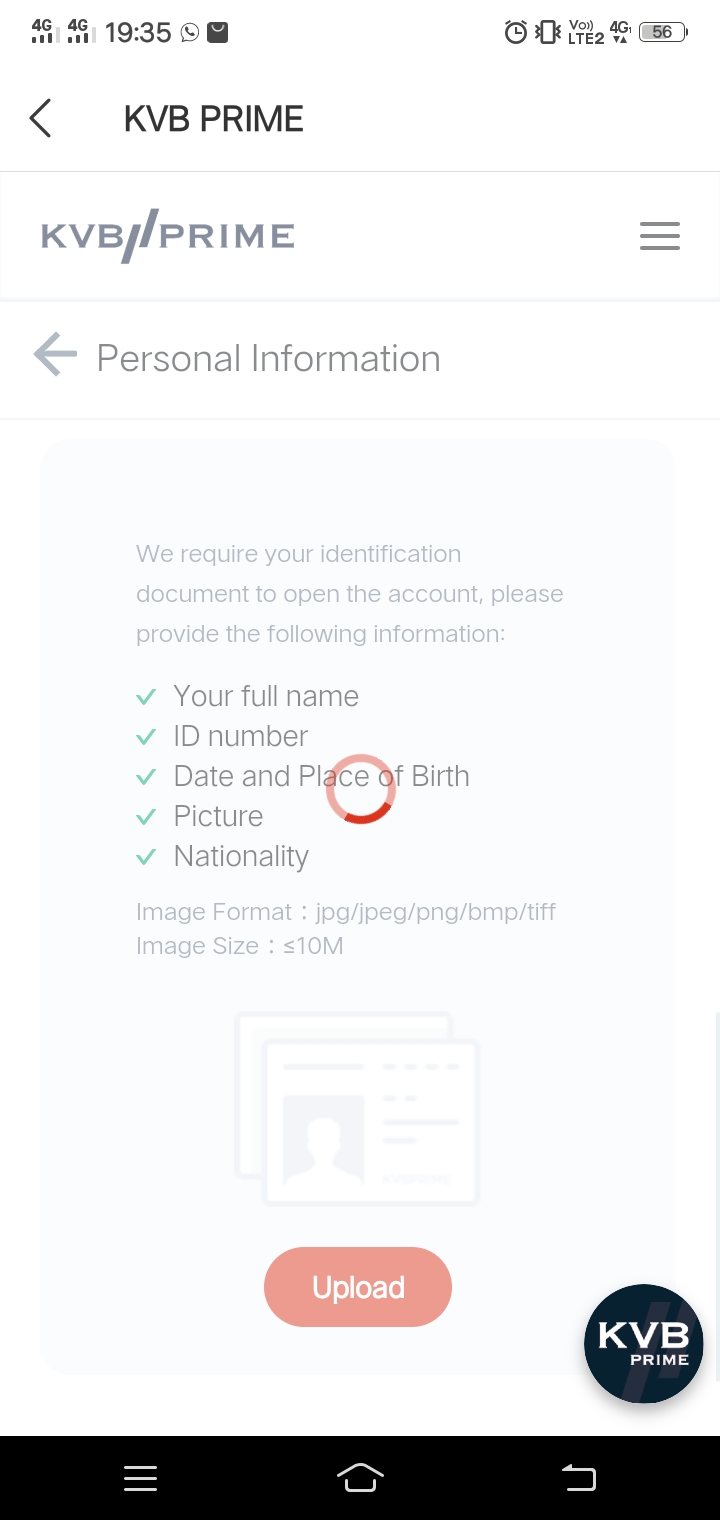
Task: Tap the Android back navigation button
Action: (579, 1477)
